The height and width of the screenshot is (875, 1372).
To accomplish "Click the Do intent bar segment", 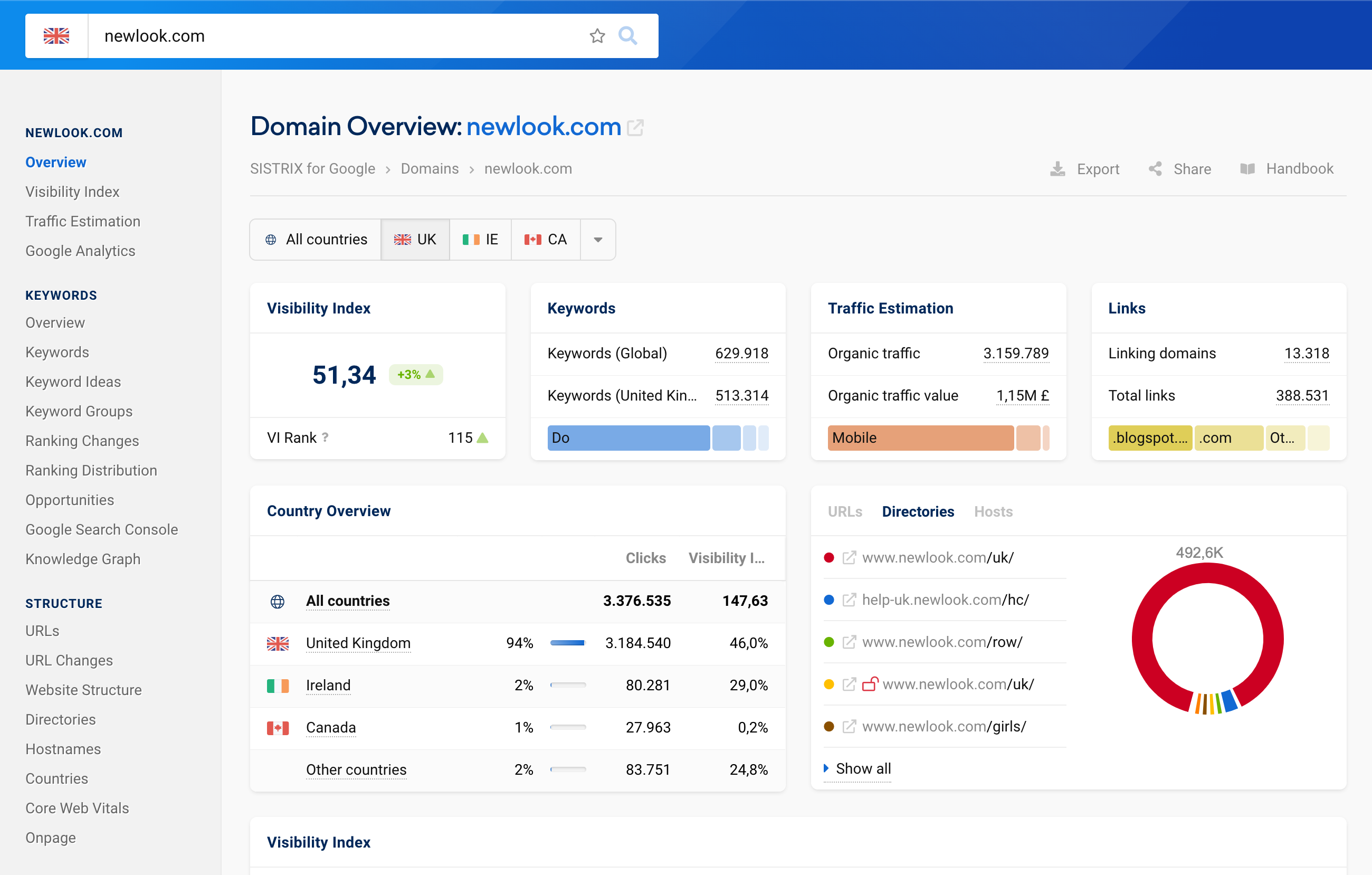I will click(628, 438).
